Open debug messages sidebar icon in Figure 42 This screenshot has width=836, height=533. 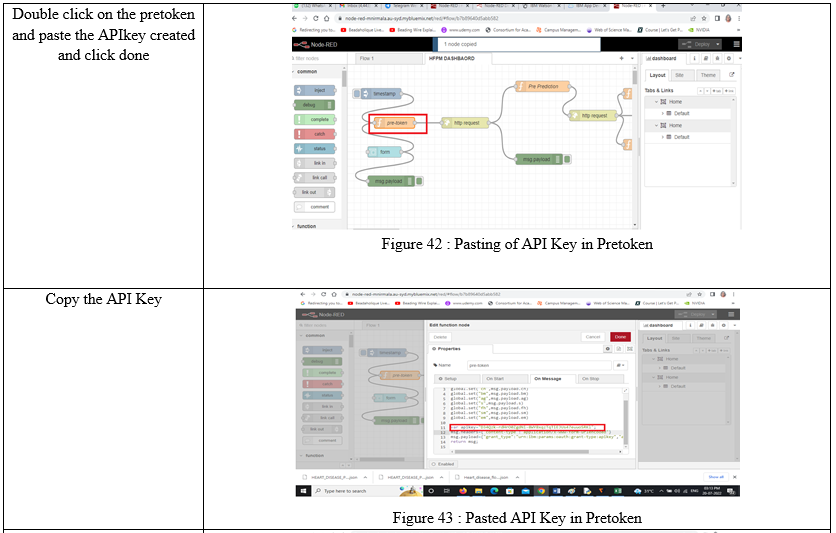tap(717, 58)
